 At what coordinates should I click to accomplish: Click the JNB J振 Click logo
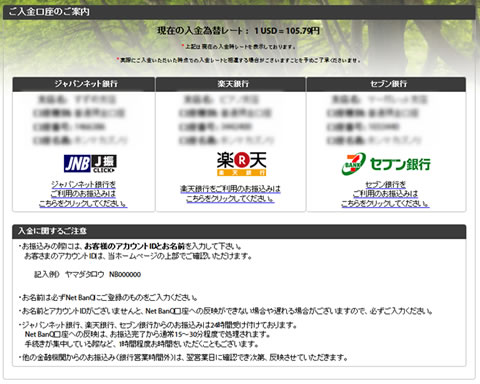click(x=90, y=163)
